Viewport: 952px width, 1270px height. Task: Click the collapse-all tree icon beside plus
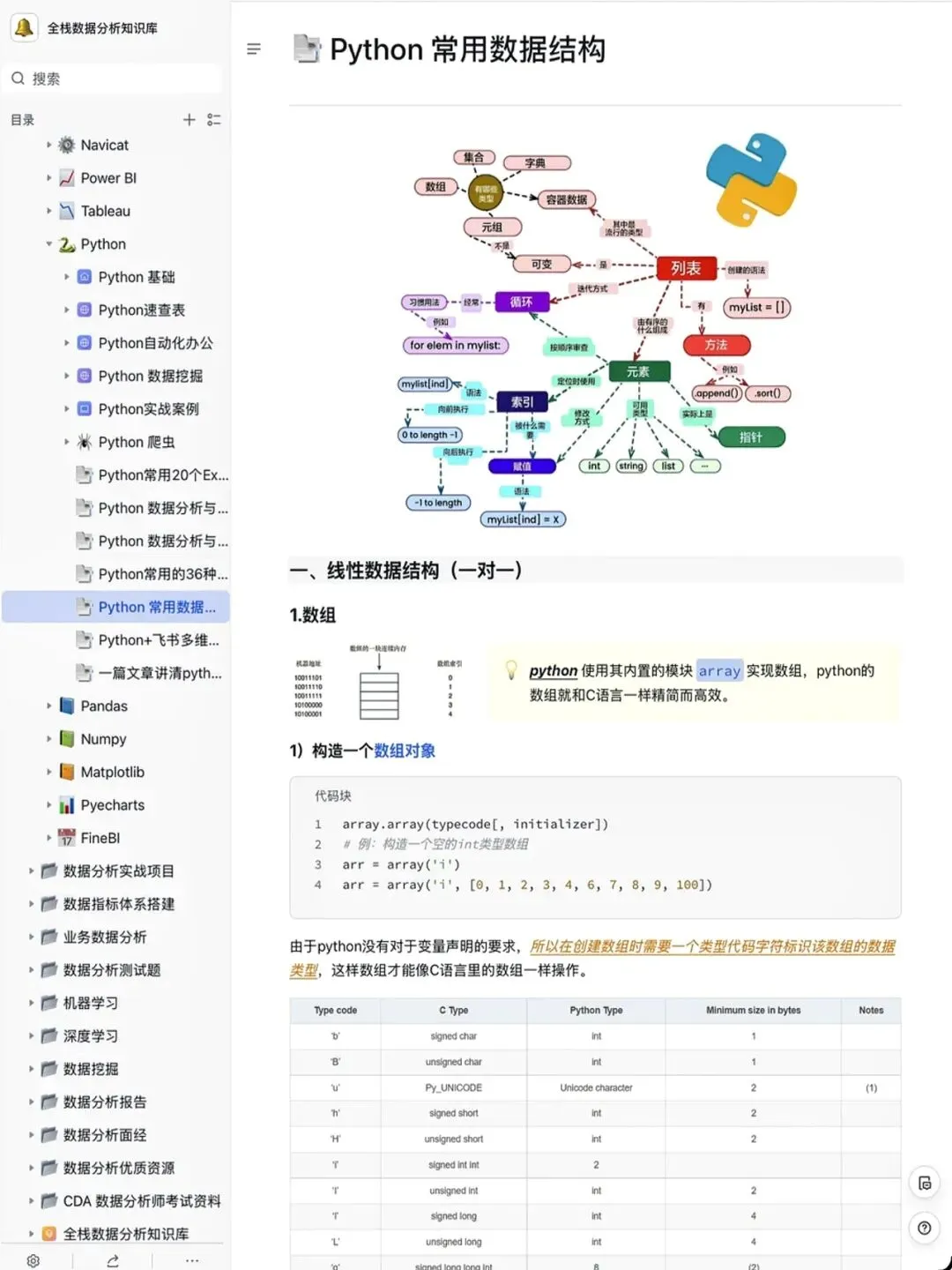coord(213,120)
